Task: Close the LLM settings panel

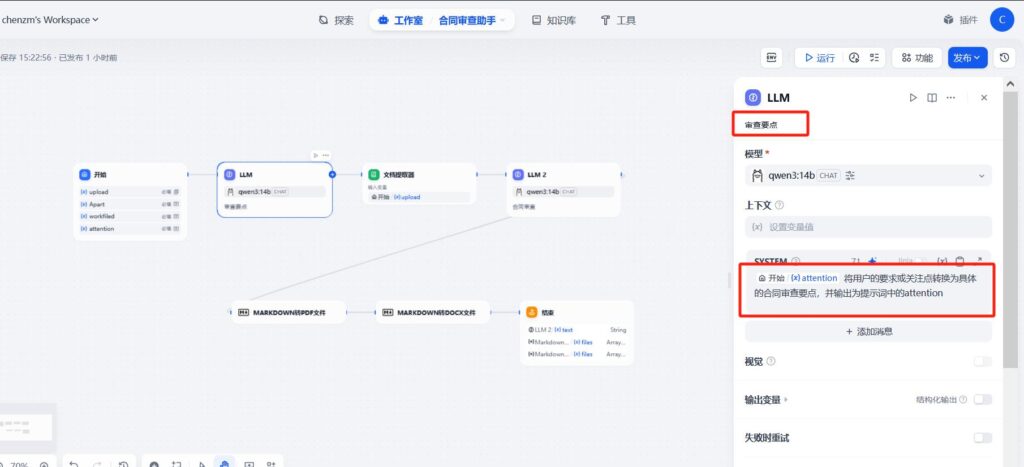Action: 984,98
